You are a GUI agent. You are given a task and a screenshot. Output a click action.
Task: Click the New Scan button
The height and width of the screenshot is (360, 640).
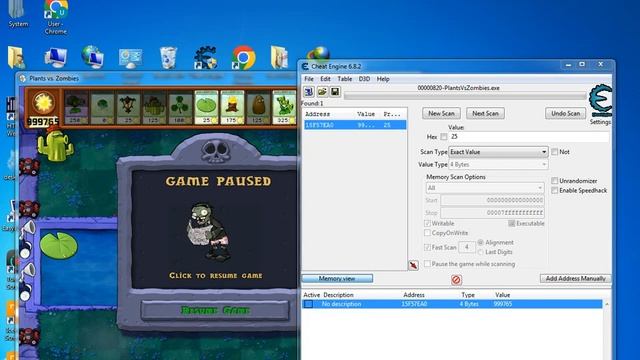441,113
